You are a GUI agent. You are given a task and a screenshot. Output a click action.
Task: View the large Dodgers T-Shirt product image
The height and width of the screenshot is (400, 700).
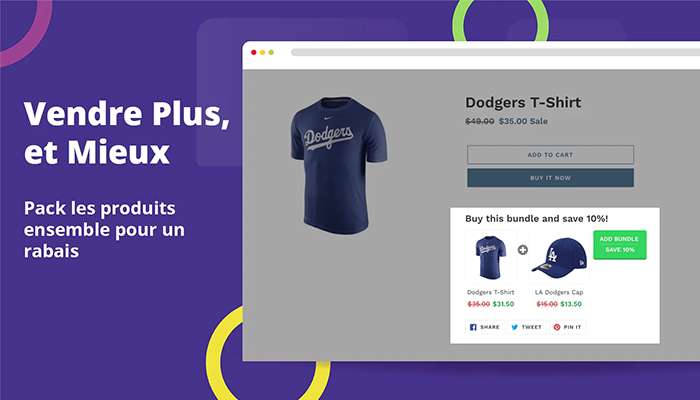coord(339,165)
